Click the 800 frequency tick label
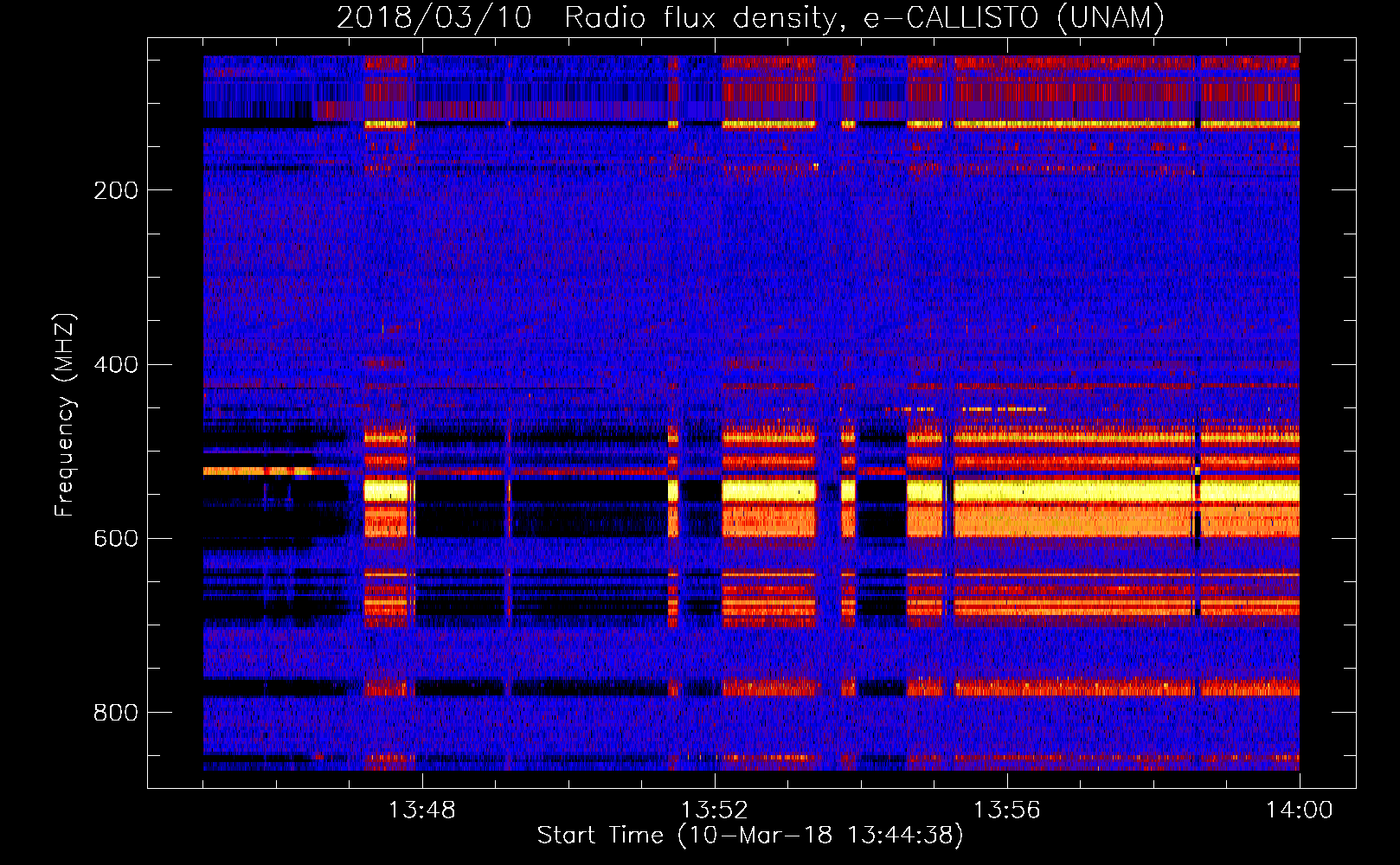1400x865 pixels. click(116, 713)
